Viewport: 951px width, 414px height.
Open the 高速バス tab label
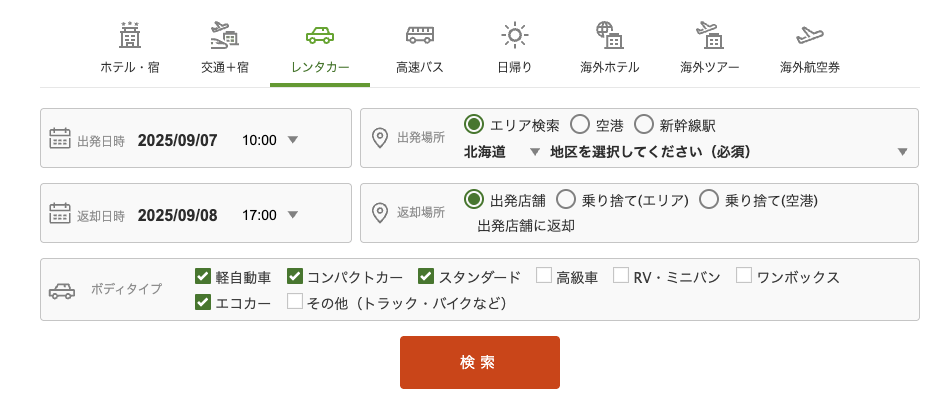(x=420, y=67)
